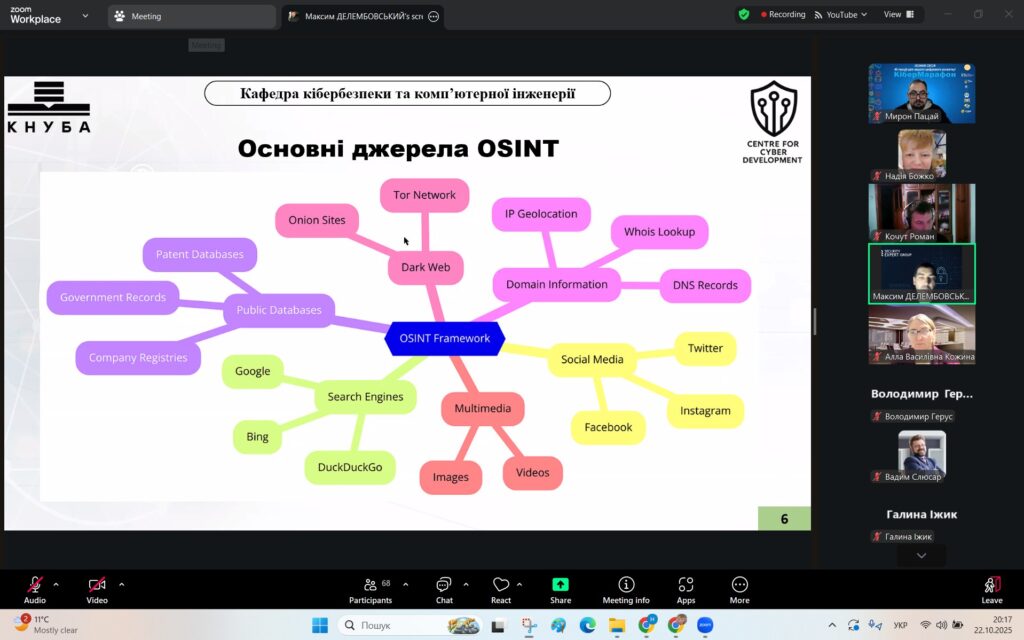Change layout with the View button

tap(898, 15)
